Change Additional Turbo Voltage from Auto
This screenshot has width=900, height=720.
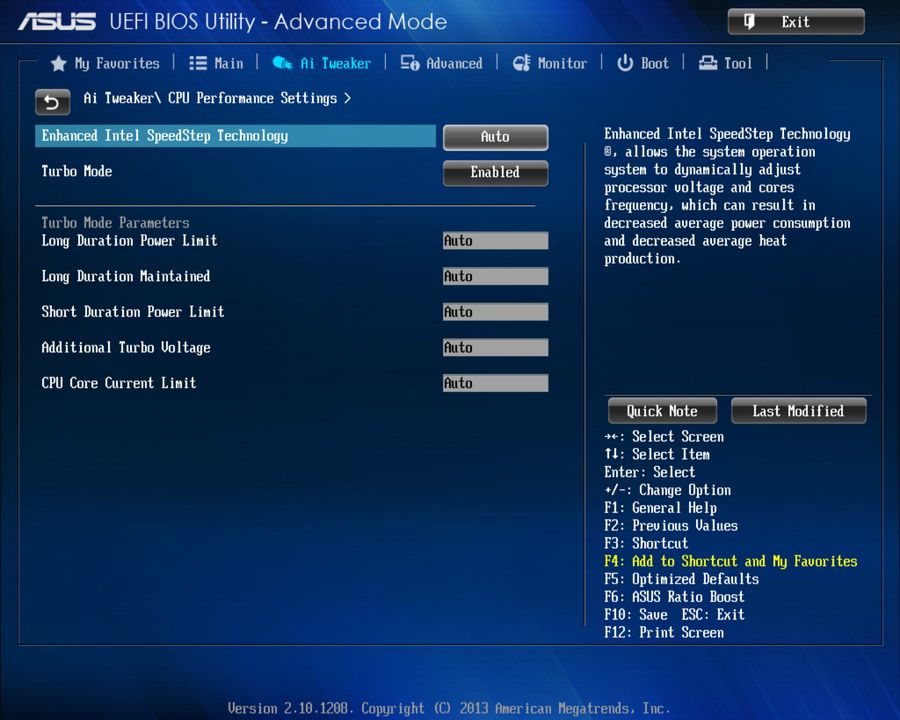[495, 347]
